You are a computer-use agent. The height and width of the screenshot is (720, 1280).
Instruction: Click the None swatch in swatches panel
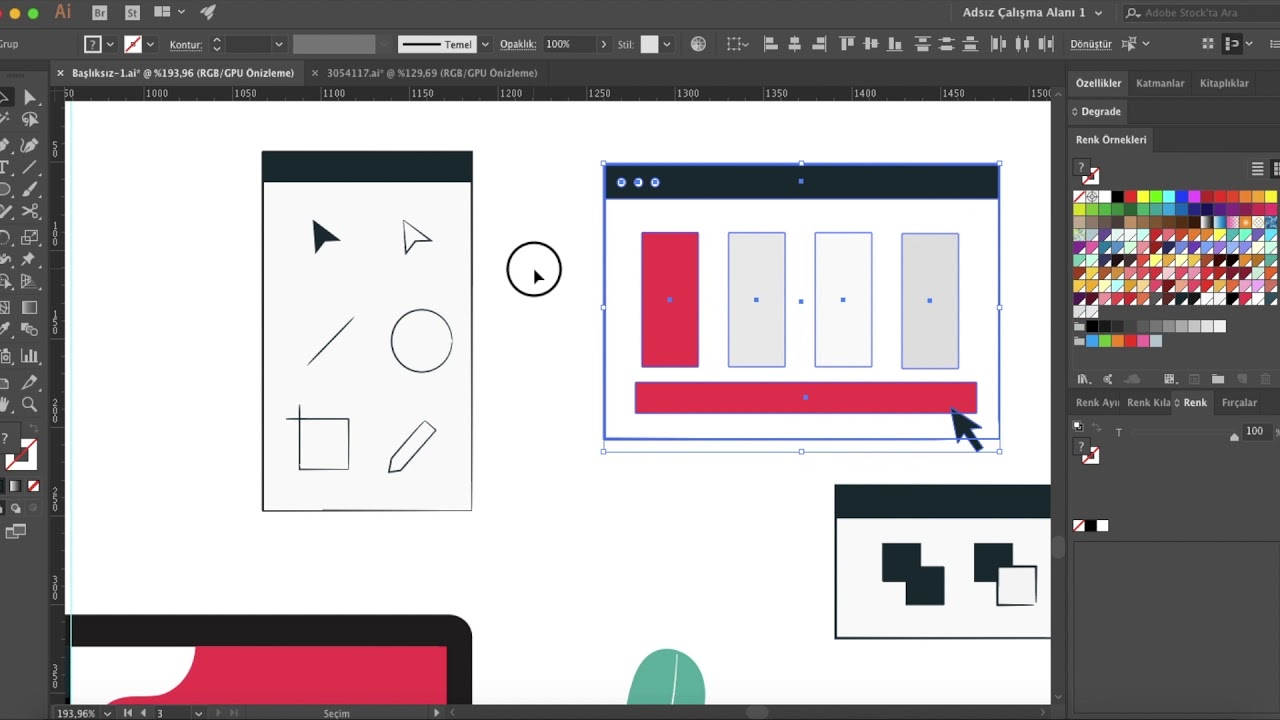click(1079, 197)
